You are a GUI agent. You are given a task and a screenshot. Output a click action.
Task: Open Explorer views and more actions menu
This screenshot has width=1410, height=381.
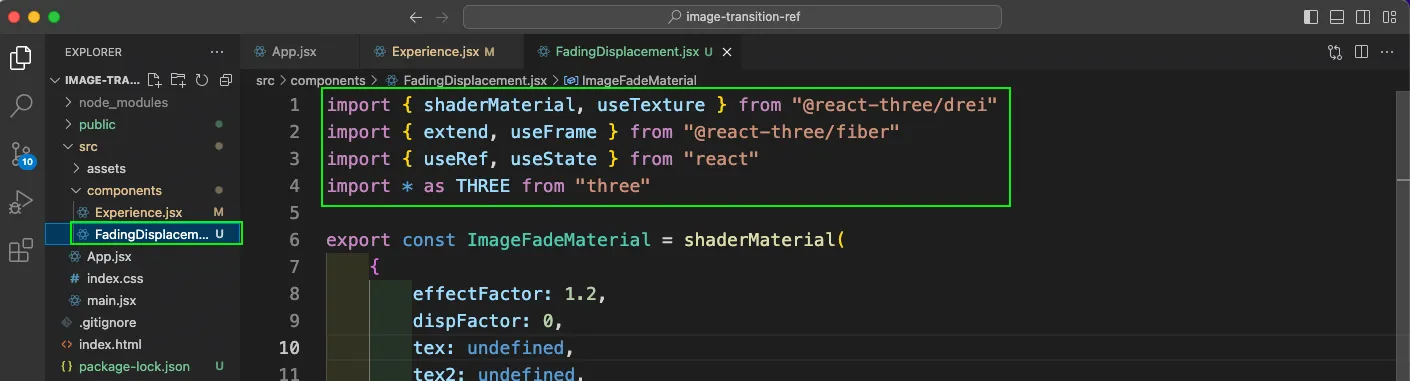click(217, 52)
